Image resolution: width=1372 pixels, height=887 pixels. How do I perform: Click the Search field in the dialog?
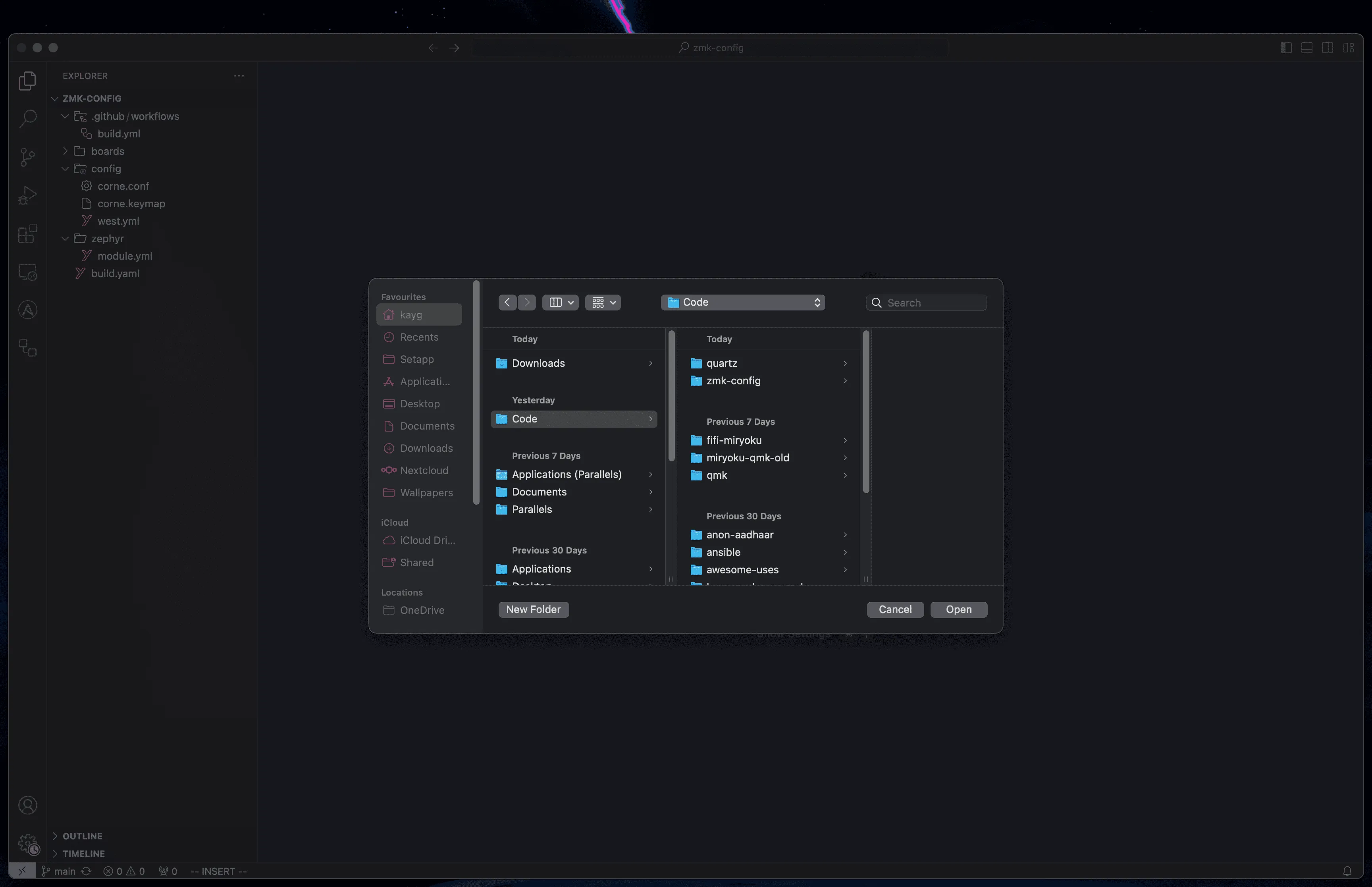926,302
